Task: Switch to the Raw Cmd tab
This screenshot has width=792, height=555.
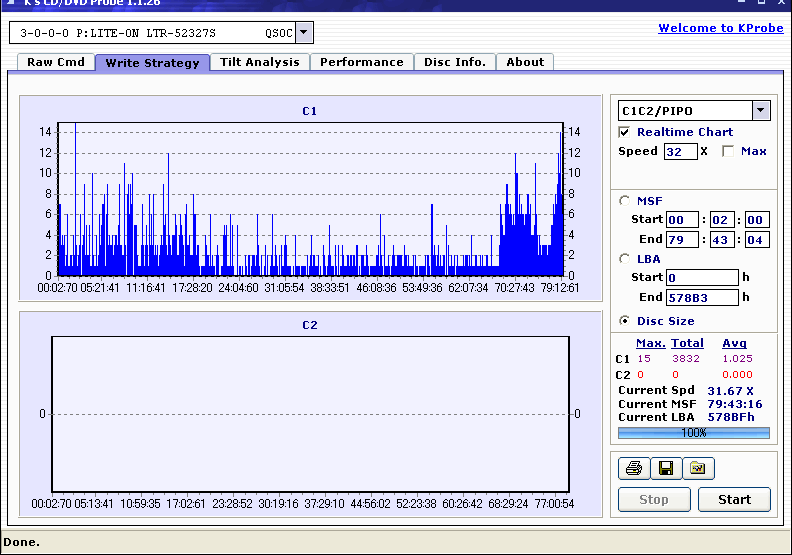Action: 56,62
